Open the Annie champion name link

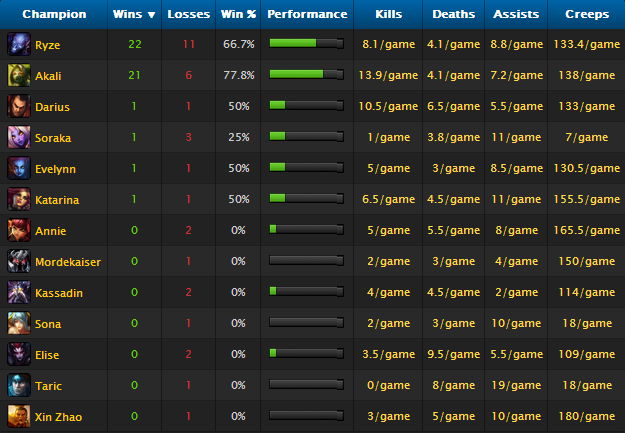tap(50, 231)
